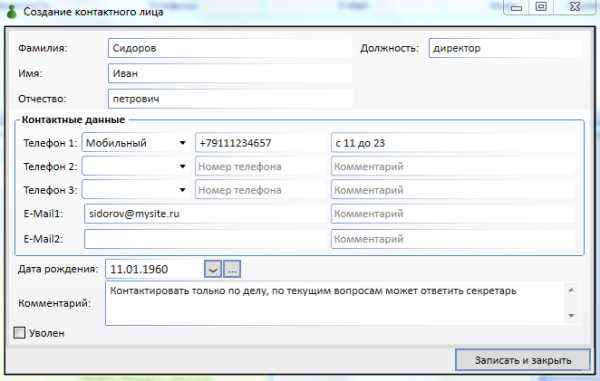Viewport: 600px width, 381px height.
Task: Click Телефон 3 Номер телефона field
Action: (x=261, y=190)
